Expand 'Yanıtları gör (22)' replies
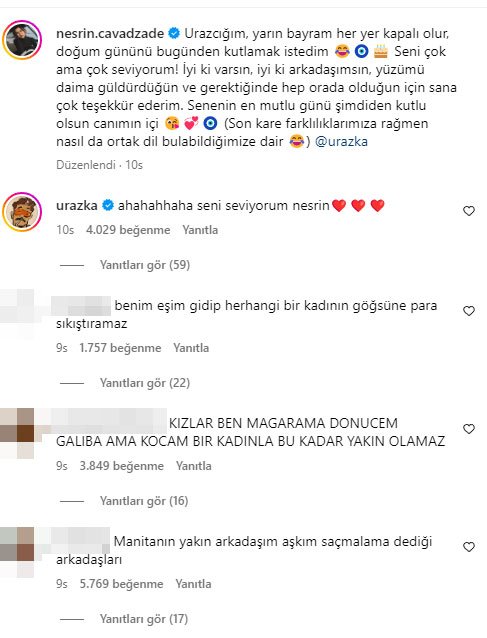 pos(145,383)
